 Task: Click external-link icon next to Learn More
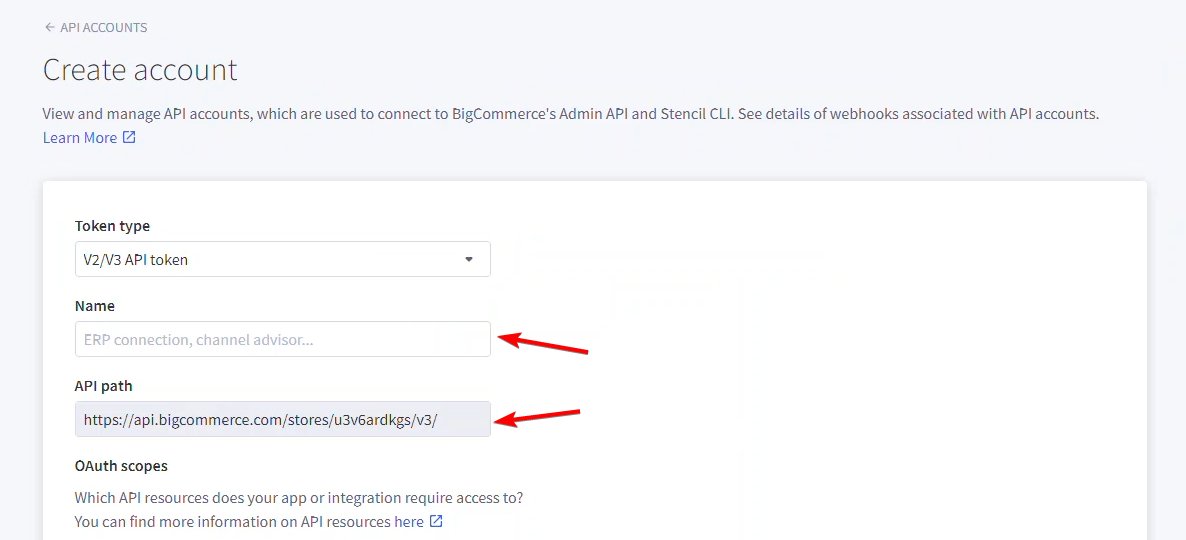(129, 138)
